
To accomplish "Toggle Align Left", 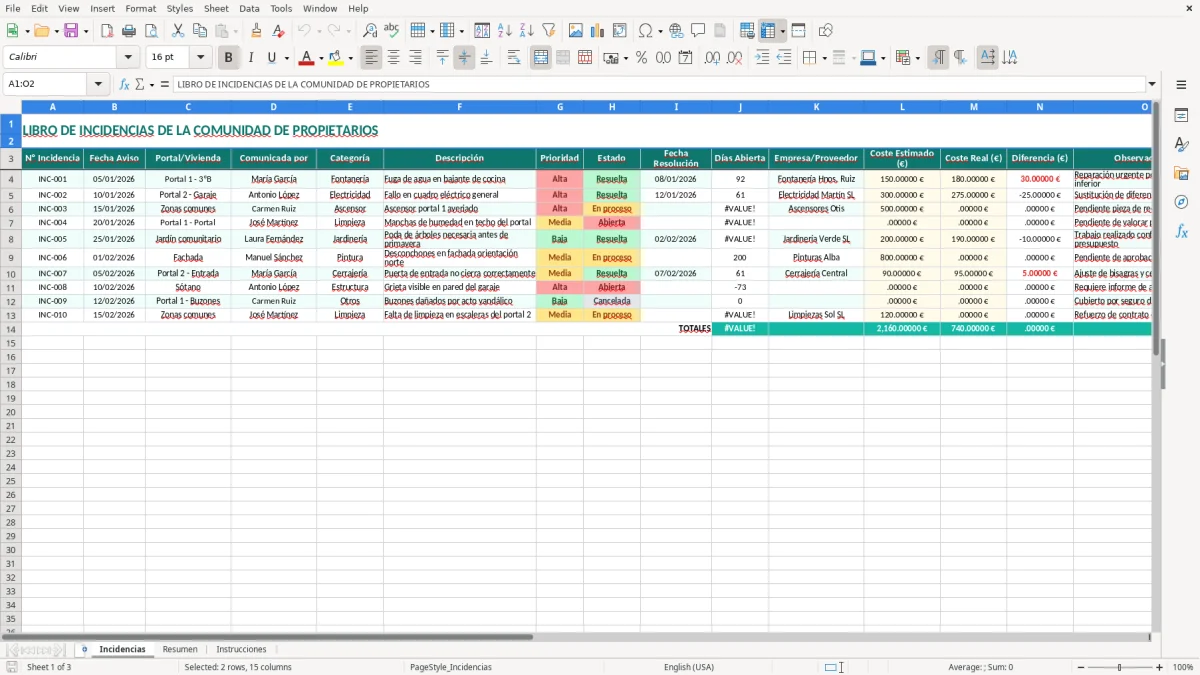I will point(372,58).
